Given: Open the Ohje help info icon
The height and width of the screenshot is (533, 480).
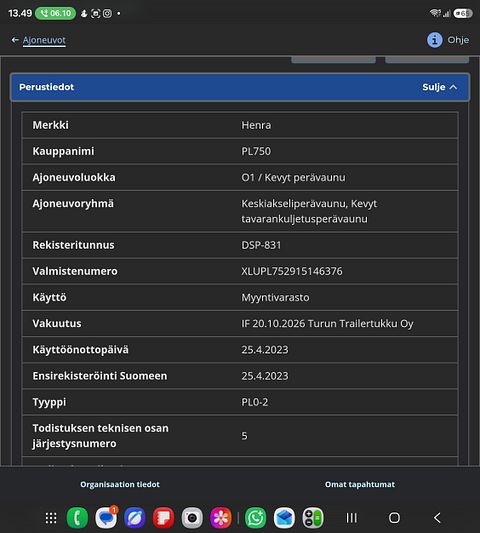Looking at the screenshot, I should pyautogui.click(x=434, y=40).
